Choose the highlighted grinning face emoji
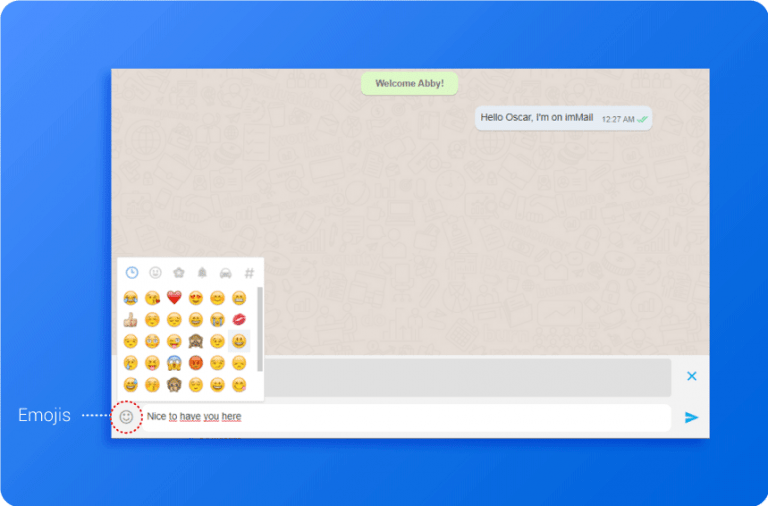Viewport: 768px width, 506px height. 239,341
